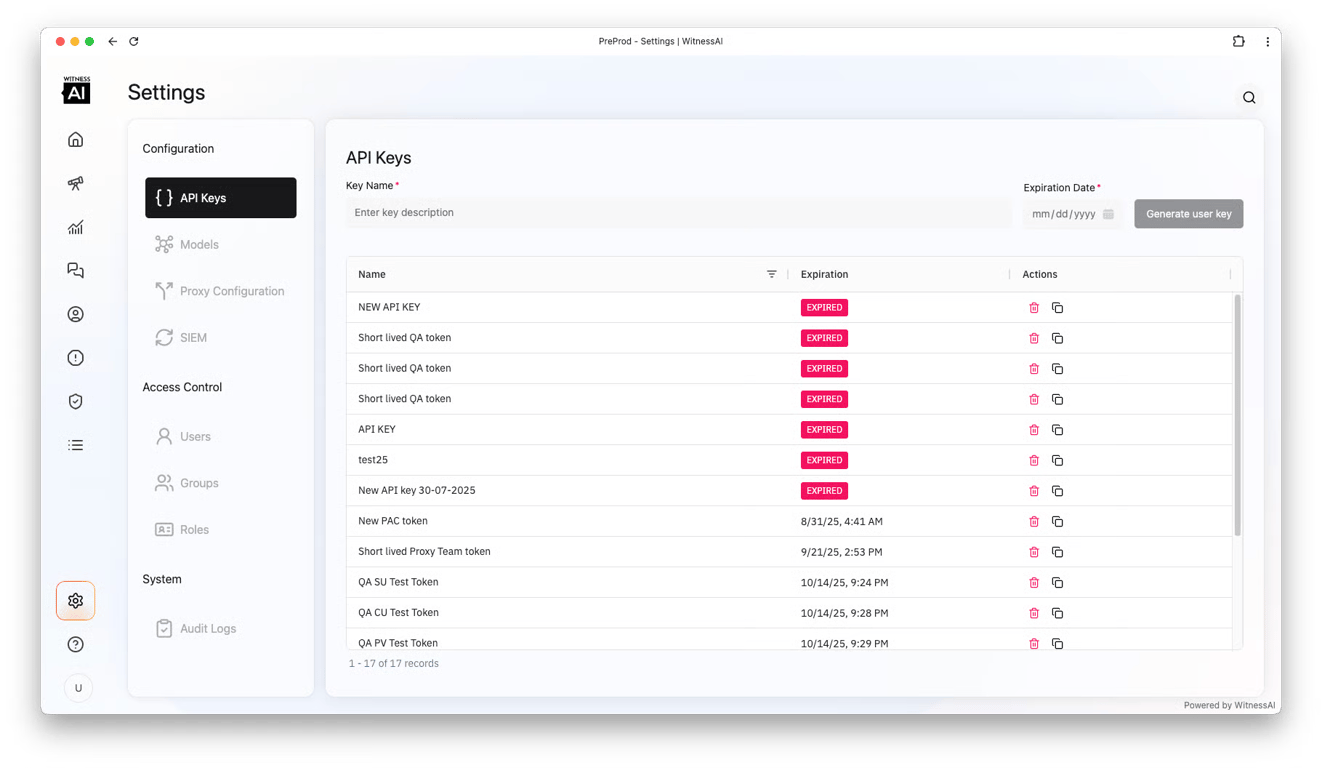Open the conversations chat-bubbles sidebar icon
1322x768 pixels.
tap(76, 271)
